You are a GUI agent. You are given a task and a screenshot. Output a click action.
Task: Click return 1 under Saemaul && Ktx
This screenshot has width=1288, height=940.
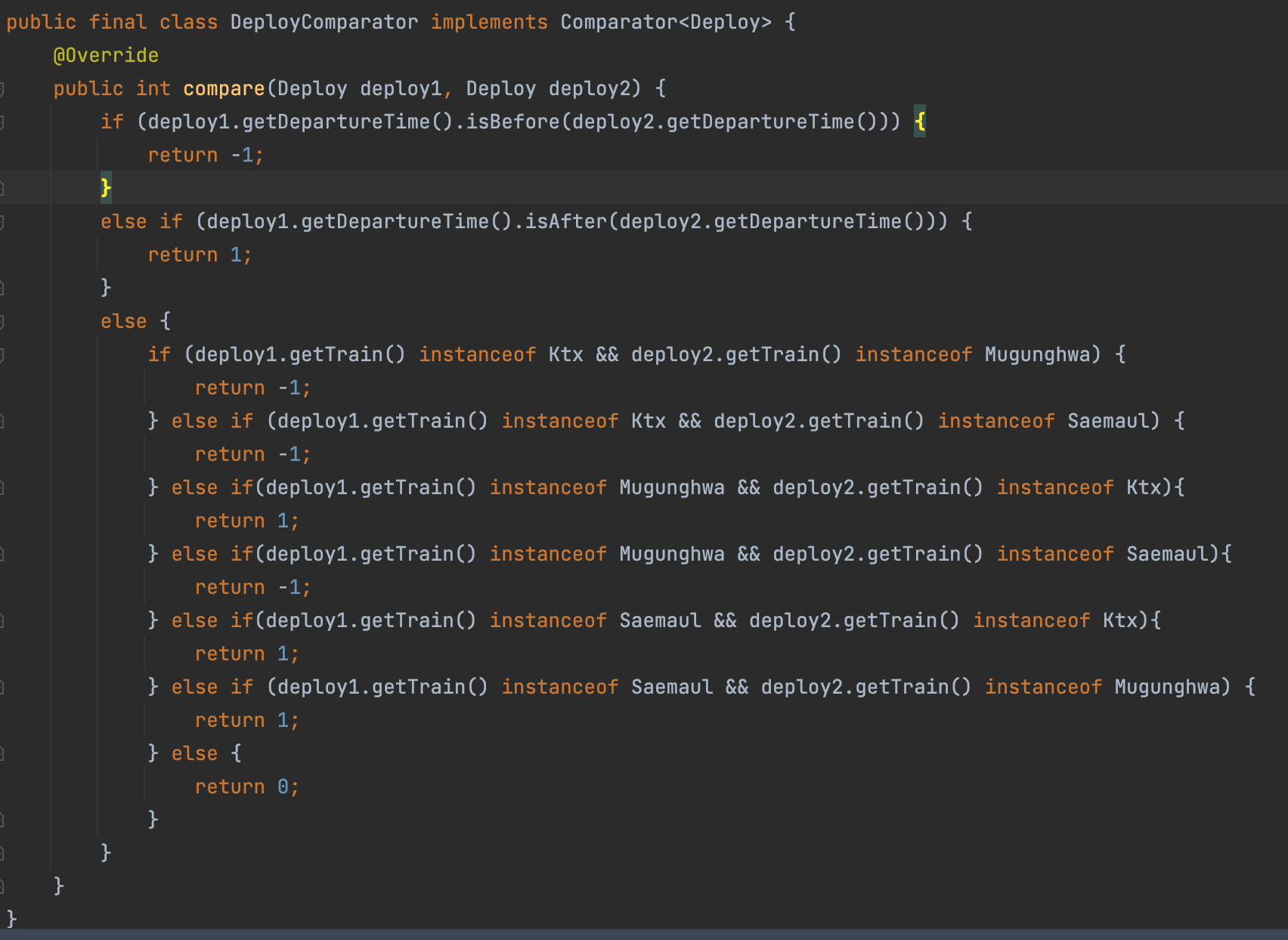coord(247,654)
